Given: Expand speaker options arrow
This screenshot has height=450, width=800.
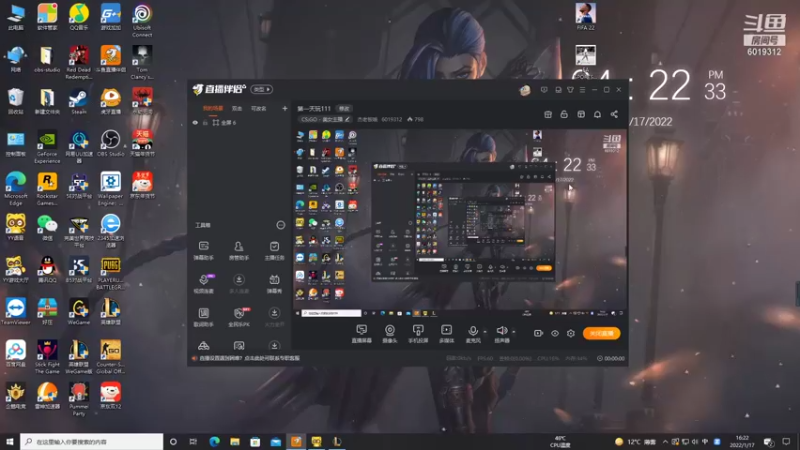Looking at the screenshot, I should pos(513,332).
